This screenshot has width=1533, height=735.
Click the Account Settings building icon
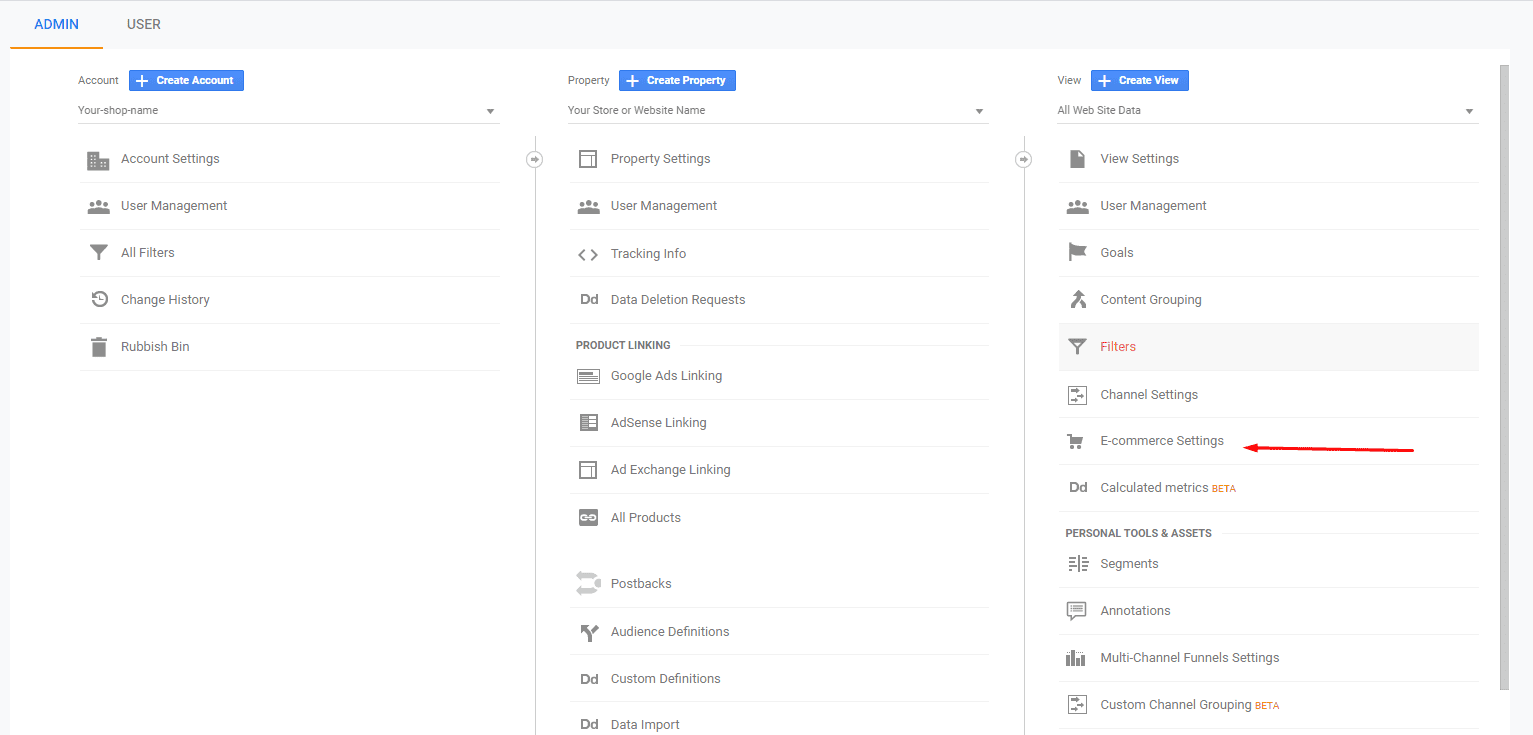[x=98, y=160]
